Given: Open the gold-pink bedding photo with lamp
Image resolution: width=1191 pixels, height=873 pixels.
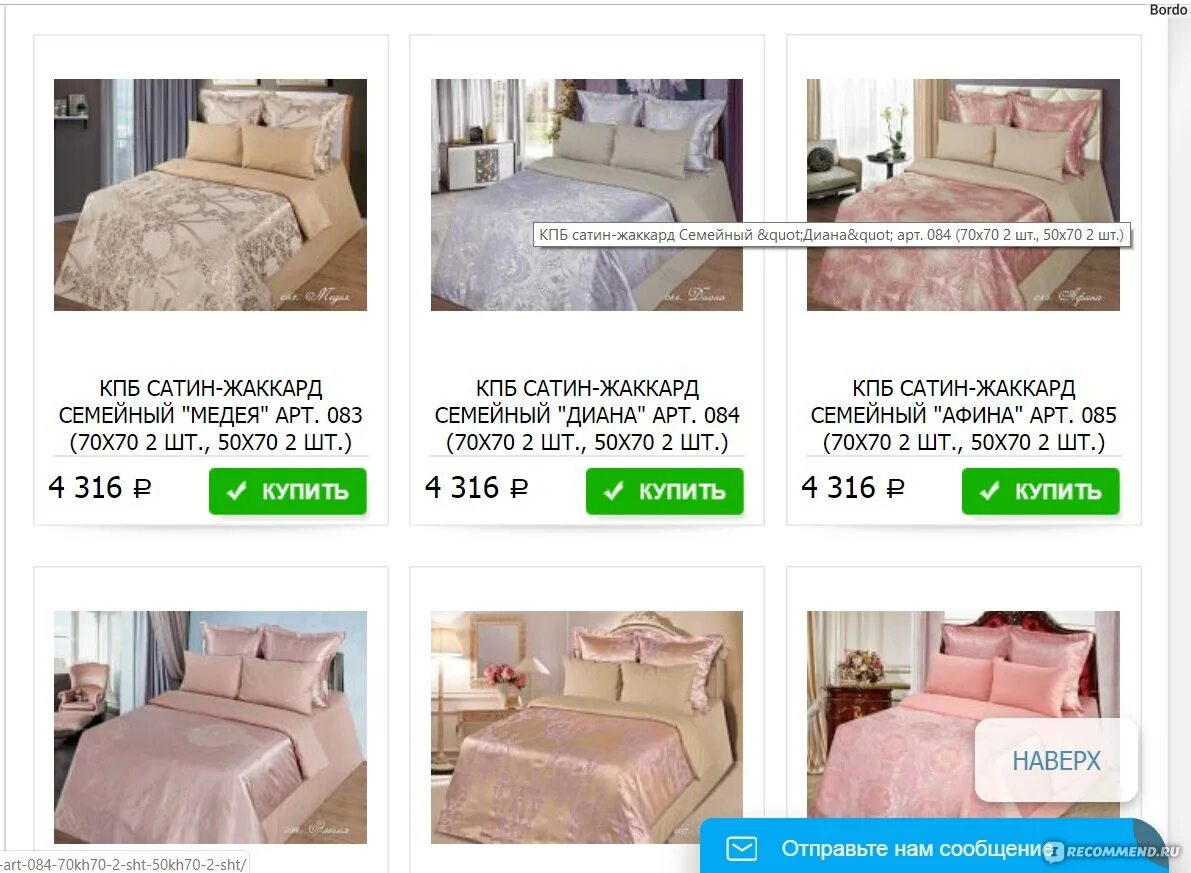Looking at the screenshot, I should (x=586, y=727).
